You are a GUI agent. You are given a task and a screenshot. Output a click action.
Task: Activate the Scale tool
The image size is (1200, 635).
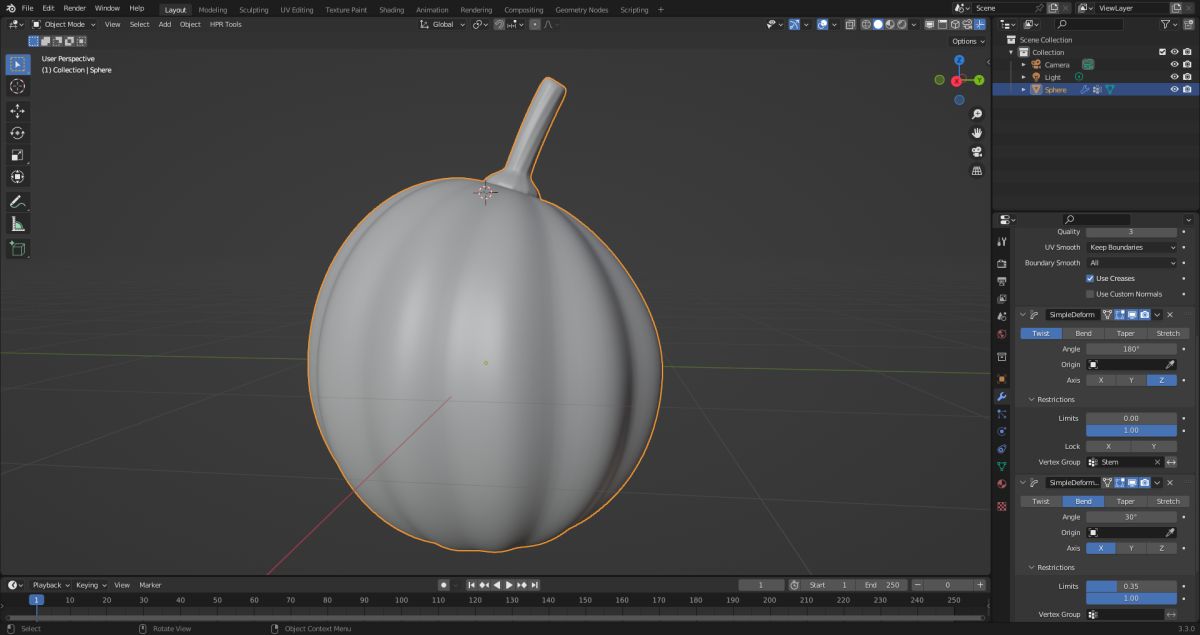(x=17, y=155)
